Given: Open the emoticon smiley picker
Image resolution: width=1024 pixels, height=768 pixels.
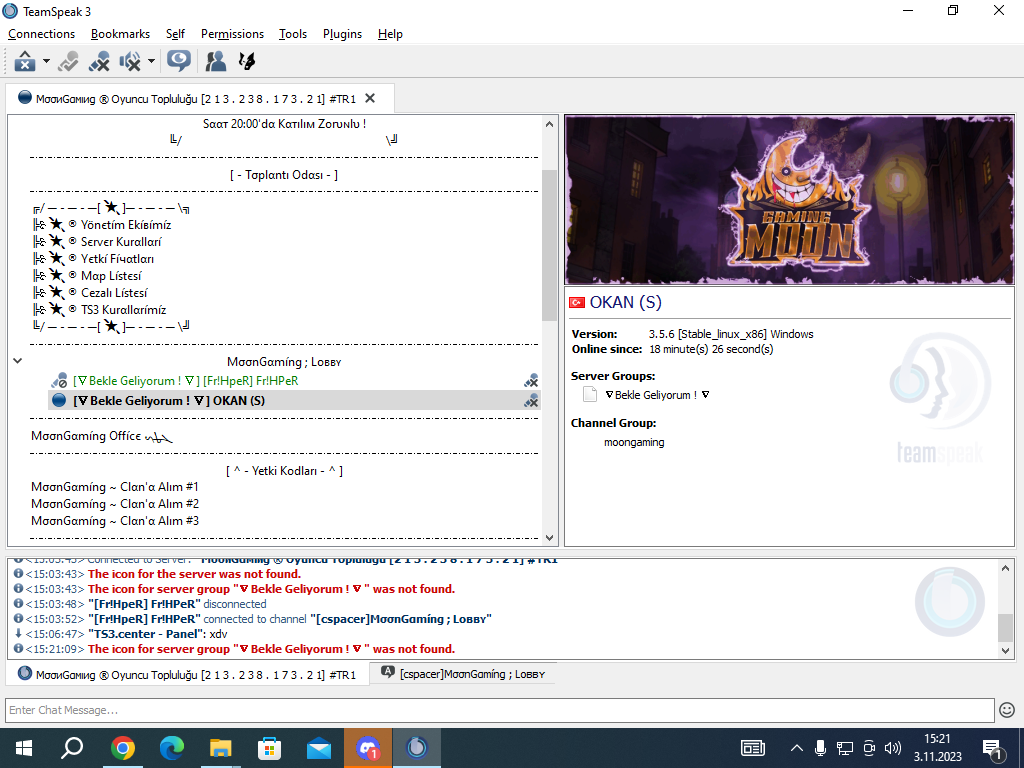Looking at the screenshot, I should coord(1007,709).
